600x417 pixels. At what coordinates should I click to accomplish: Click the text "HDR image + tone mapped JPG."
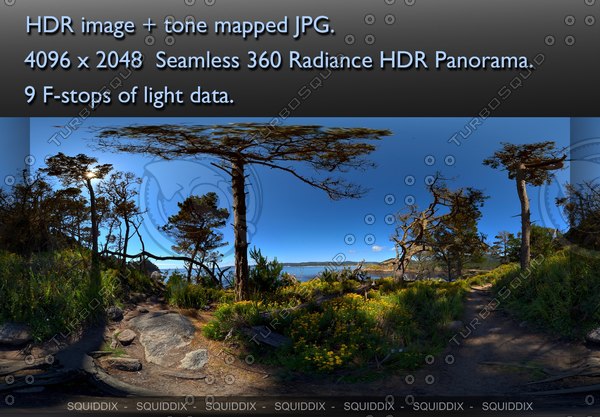pos(180,26)
